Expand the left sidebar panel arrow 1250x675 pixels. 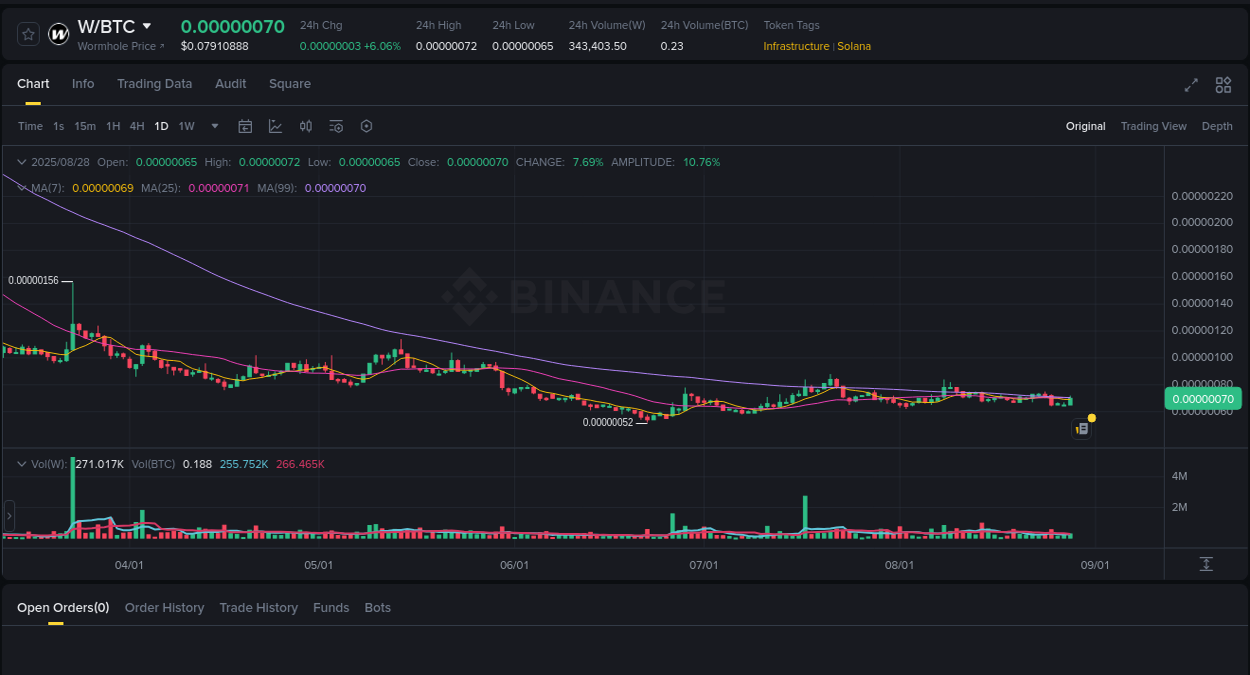[8, 516]
